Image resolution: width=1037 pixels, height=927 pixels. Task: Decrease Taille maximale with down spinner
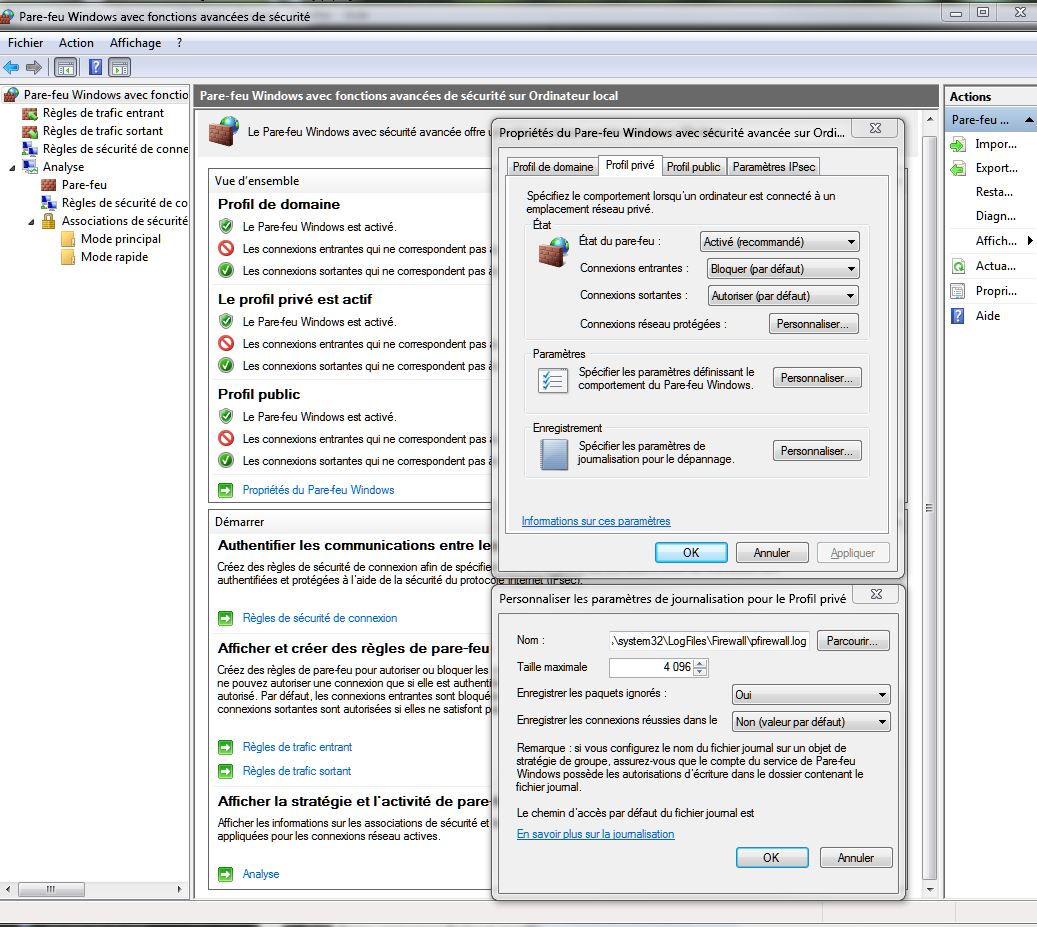coord(700,672)
